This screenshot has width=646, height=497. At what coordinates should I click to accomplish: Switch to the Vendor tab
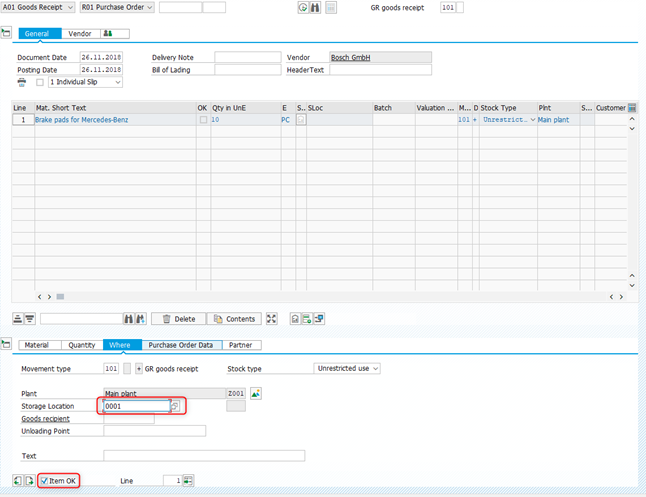(x=80, y=33)
